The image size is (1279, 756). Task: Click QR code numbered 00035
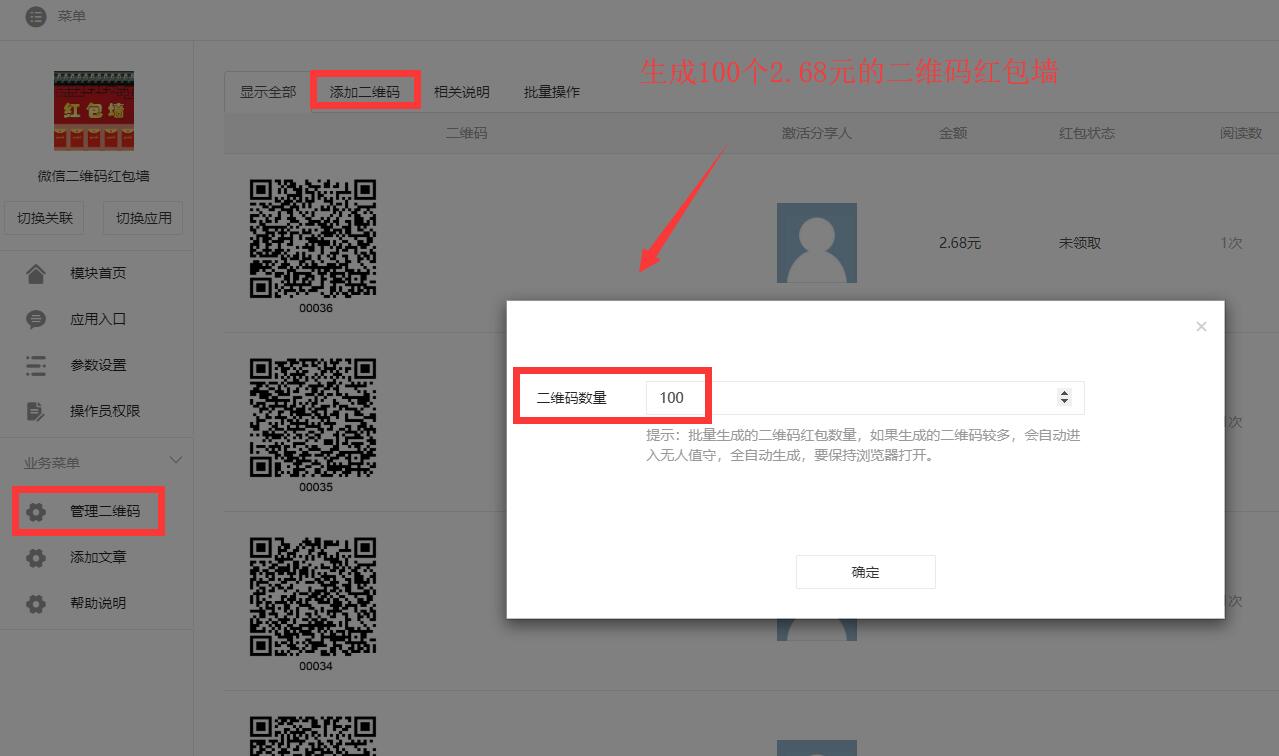click(313, 418)
